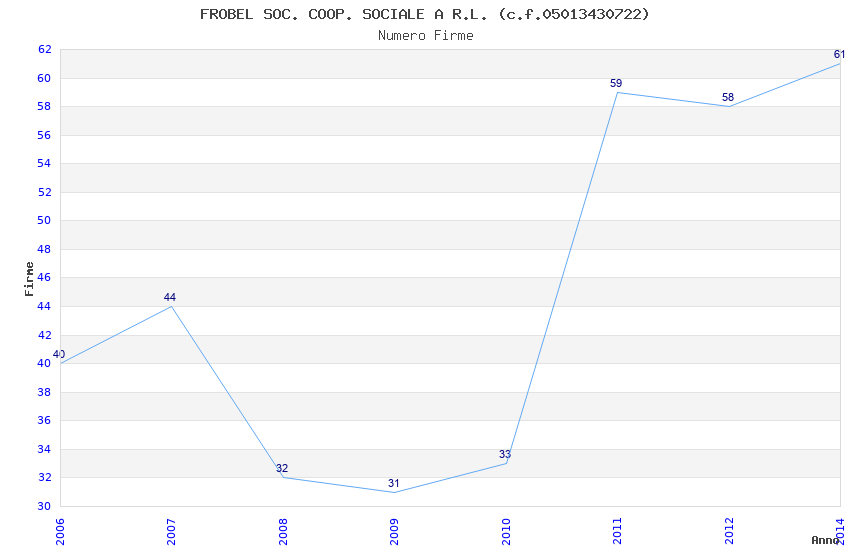Click the y-axis tick 30
The height and width of the screenshot is (550, 850).
(x=44, y=506)
